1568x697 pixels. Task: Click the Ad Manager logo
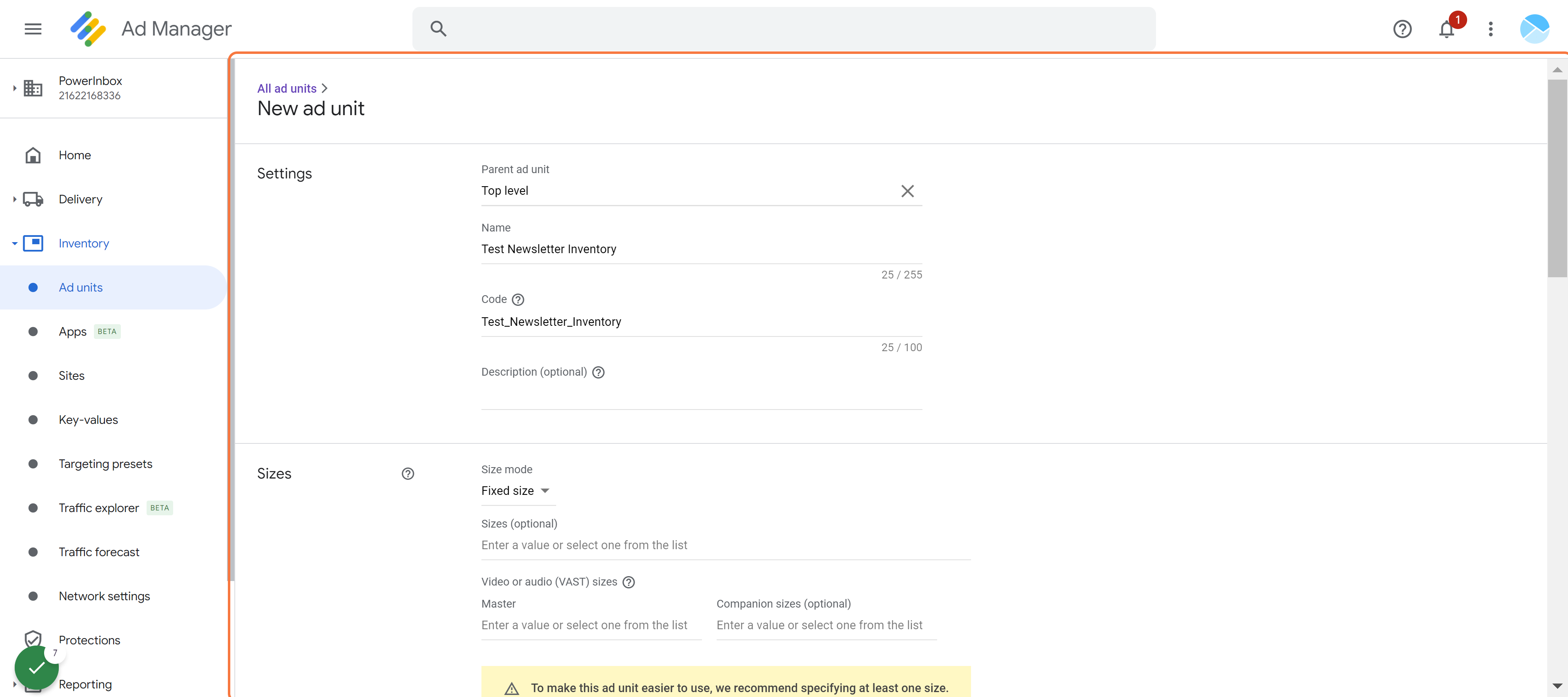88,29
